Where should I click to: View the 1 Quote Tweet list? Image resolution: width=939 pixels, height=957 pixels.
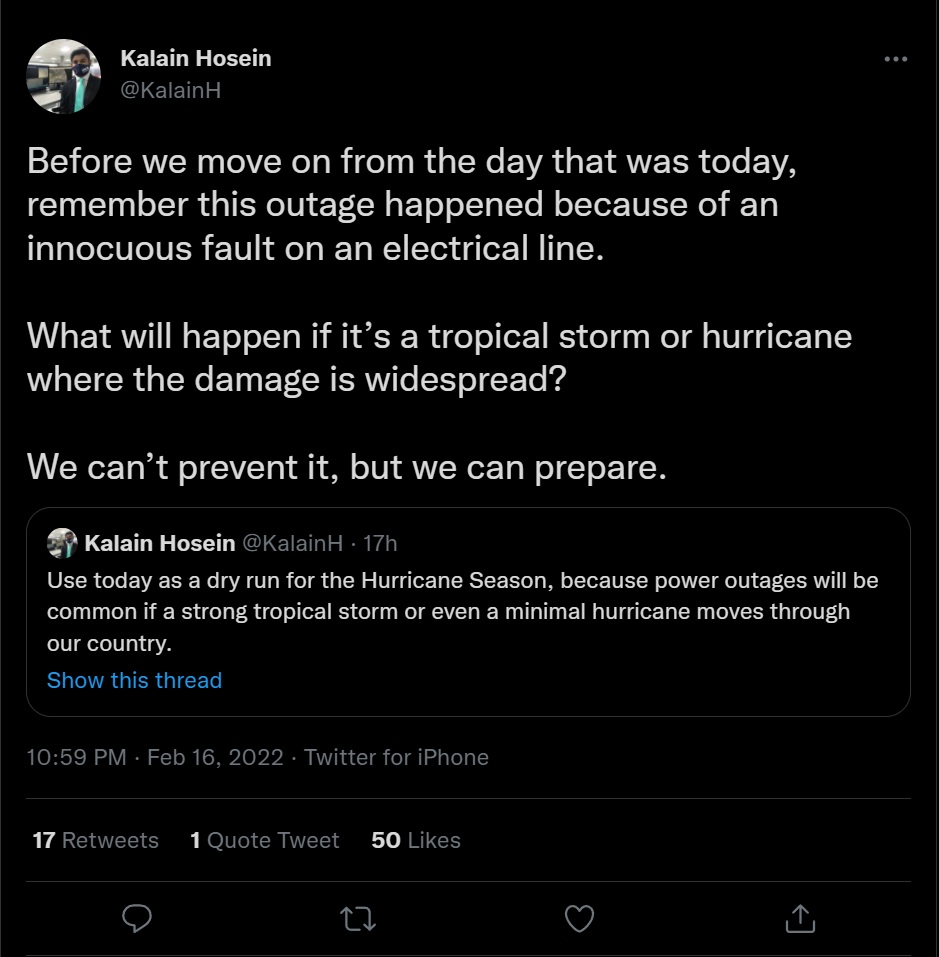click(264, 840)
